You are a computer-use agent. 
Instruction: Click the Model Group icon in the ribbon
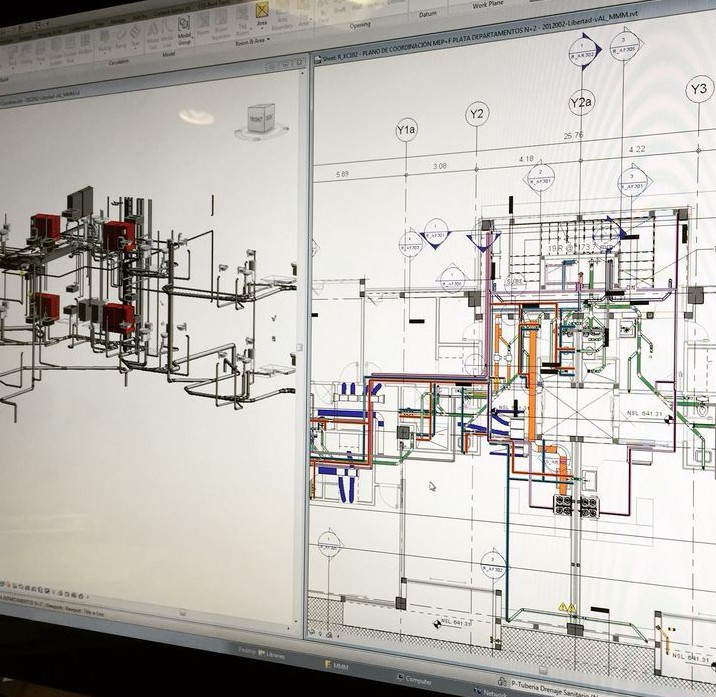(x=186, y=28)
